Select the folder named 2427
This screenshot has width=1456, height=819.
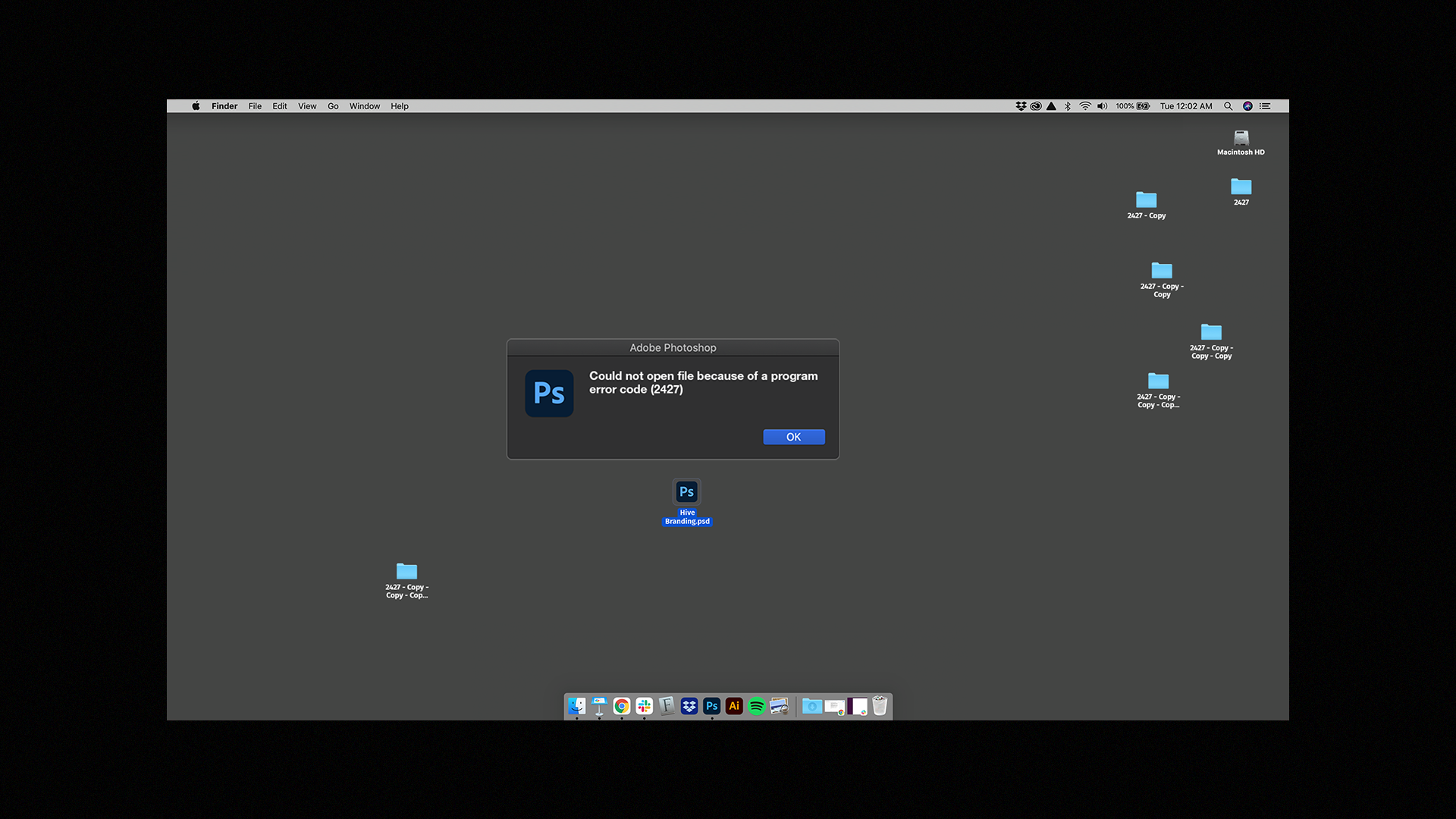1241,187
